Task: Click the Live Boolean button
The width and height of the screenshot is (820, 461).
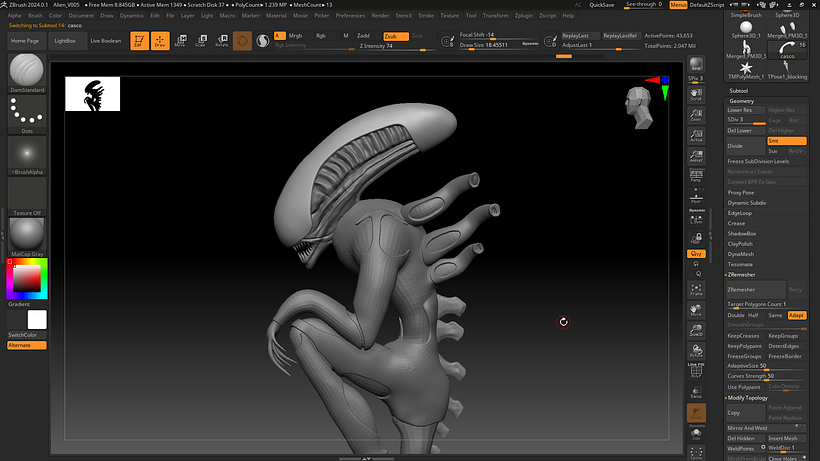Action: pos(106,41)
